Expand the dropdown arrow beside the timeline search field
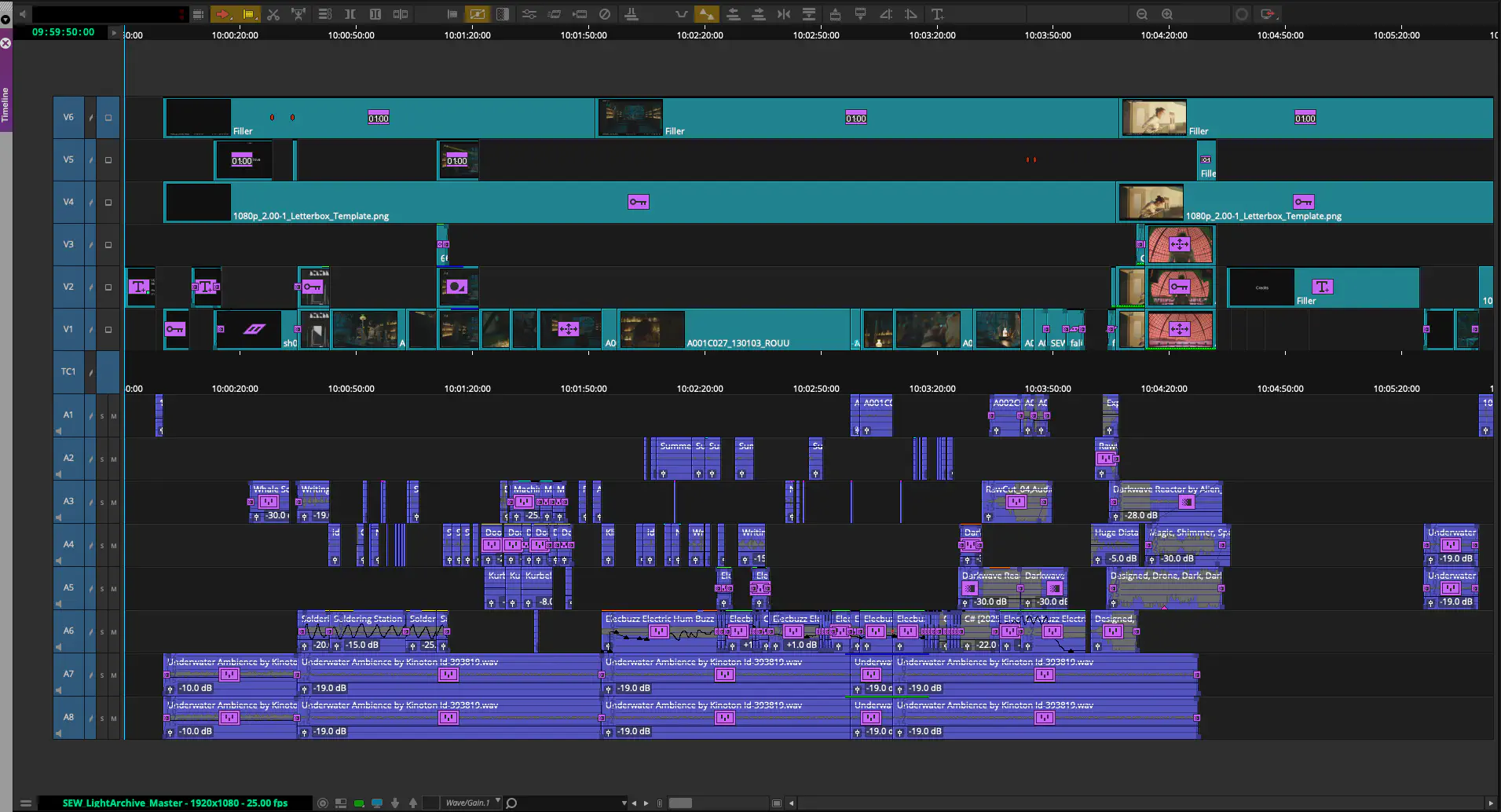Screen dimensions: 1501x812 coord(624,803)
